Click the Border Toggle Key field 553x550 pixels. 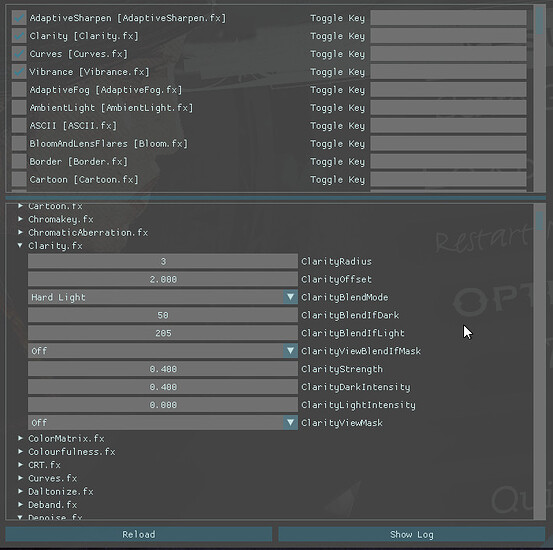coord(448,162)
